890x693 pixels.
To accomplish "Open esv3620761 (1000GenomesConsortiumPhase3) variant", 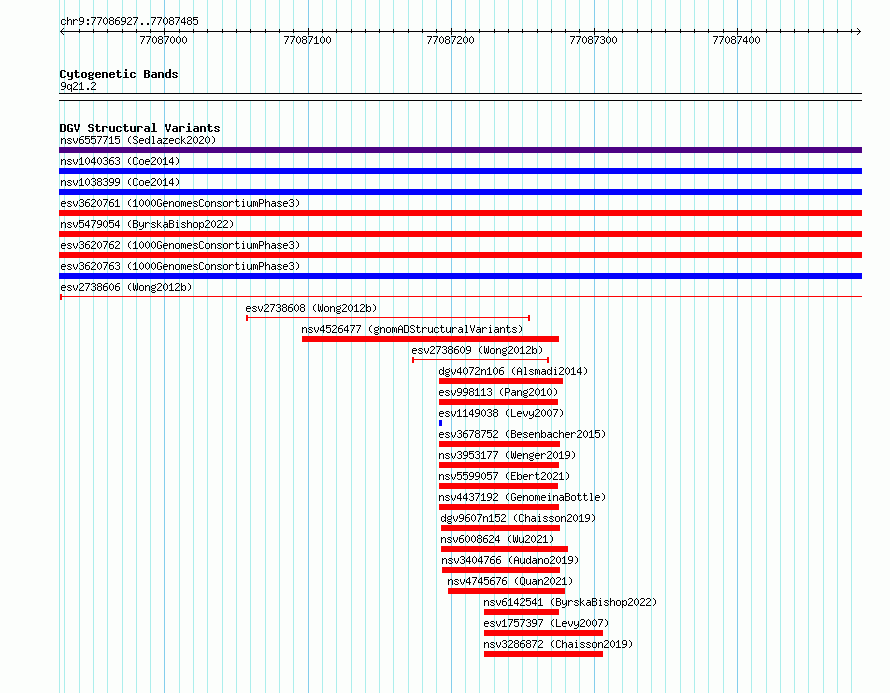I will [x=180, y=203].
